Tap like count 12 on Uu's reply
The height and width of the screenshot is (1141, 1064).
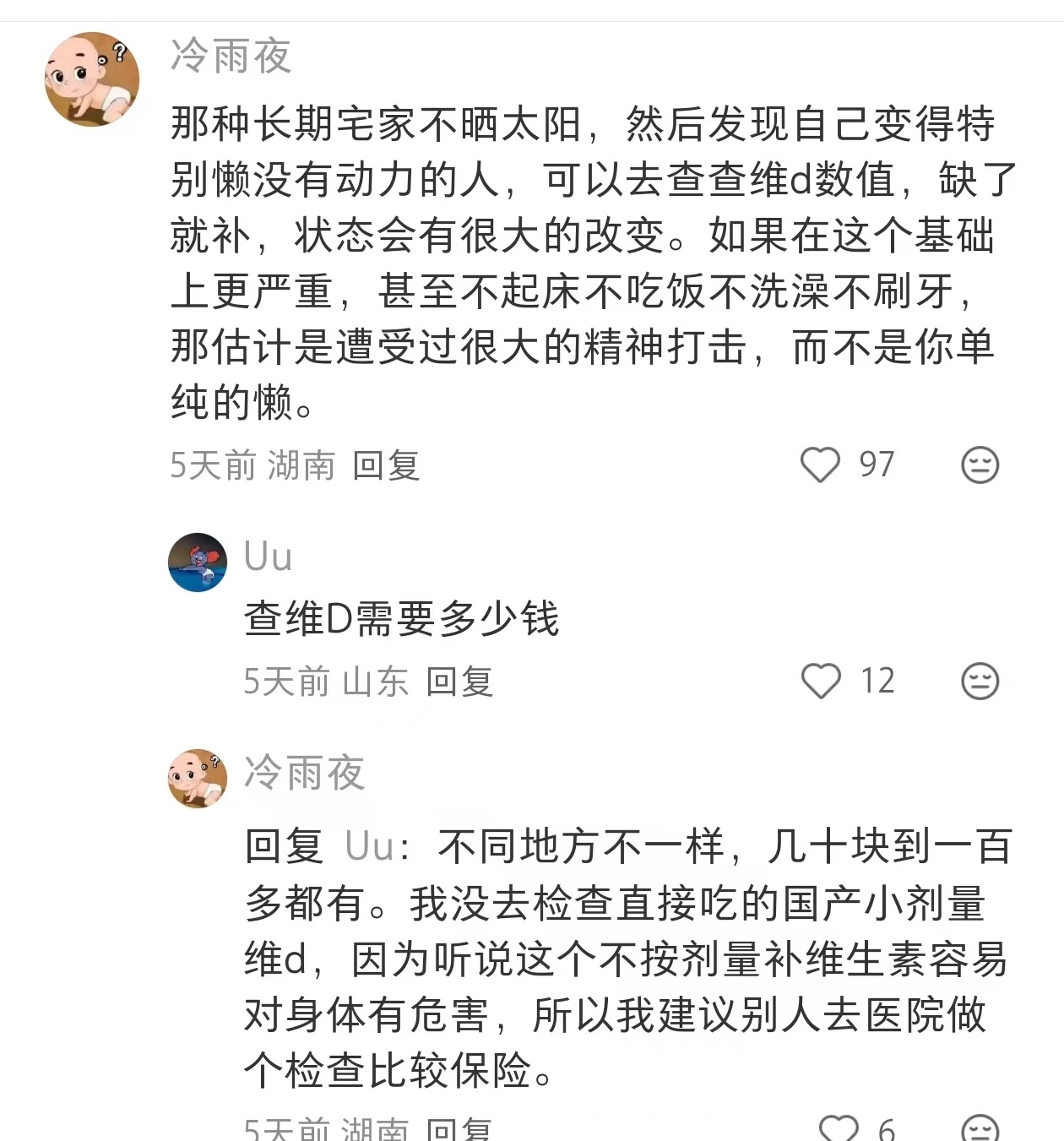click(x=877, y=681)
